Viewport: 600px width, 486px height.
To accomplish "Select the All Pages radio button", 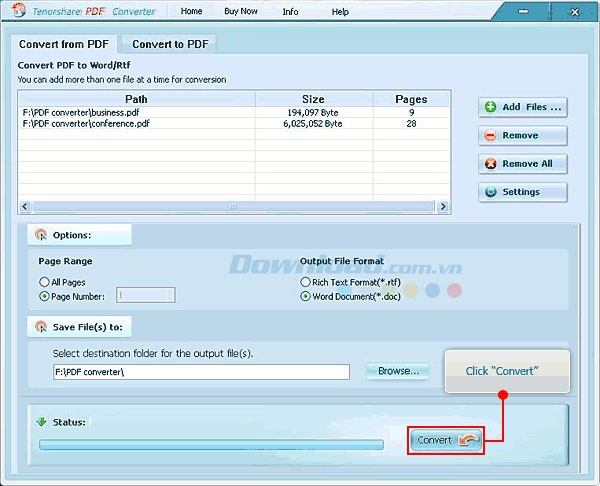I will click(44, 282).
